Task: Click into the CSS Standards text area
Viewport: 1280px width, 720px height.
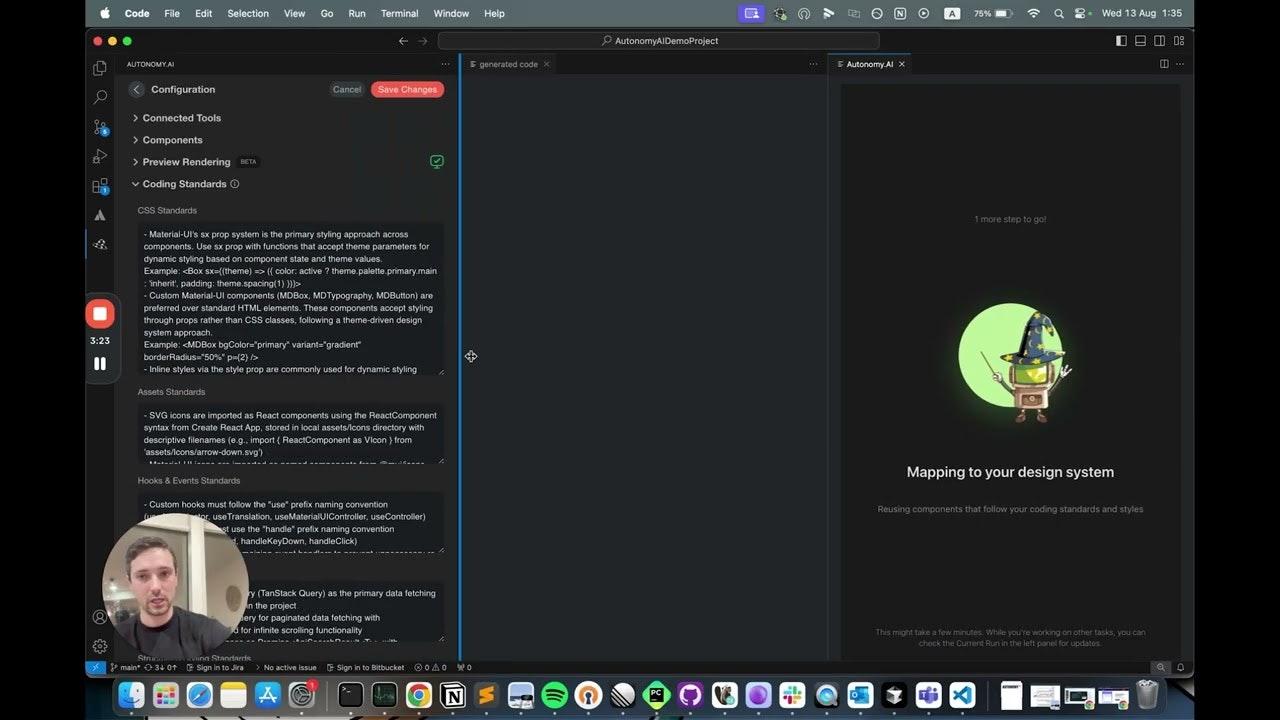Action: tap(290, 299)
